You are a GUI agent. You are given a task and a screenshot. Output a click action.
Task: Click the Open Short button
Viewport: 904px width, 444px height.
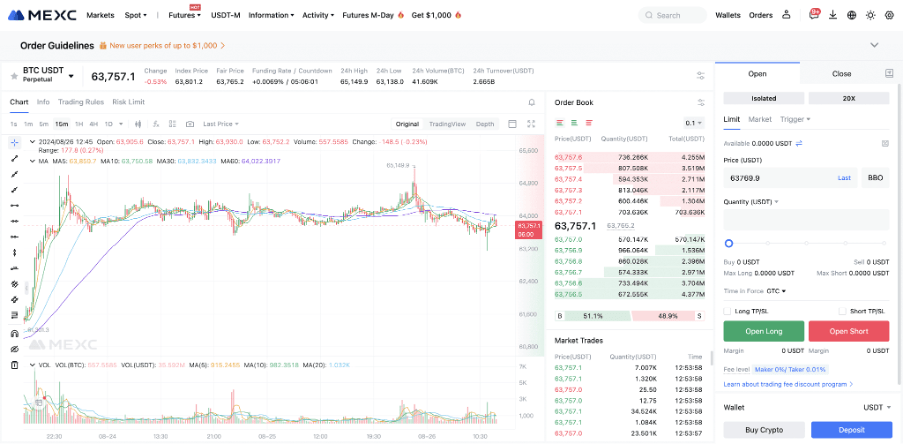849,332
